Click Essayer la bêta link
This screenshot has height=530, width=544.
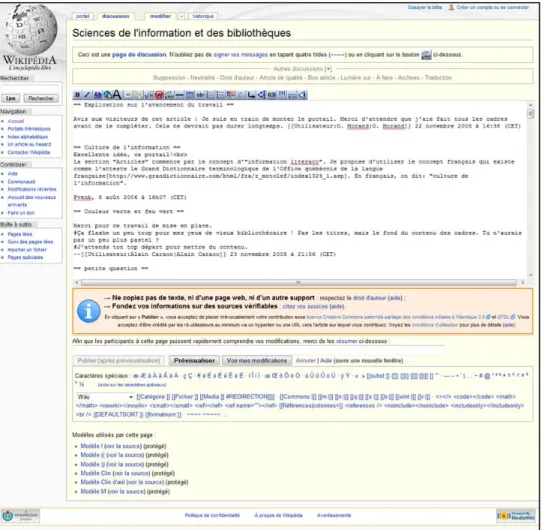425,7
